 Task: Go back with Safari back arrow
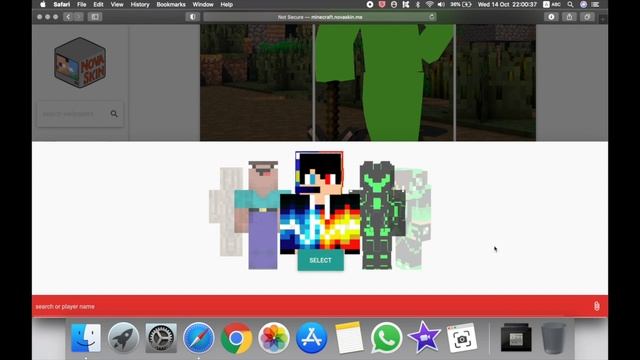click(x=68, y=17)
